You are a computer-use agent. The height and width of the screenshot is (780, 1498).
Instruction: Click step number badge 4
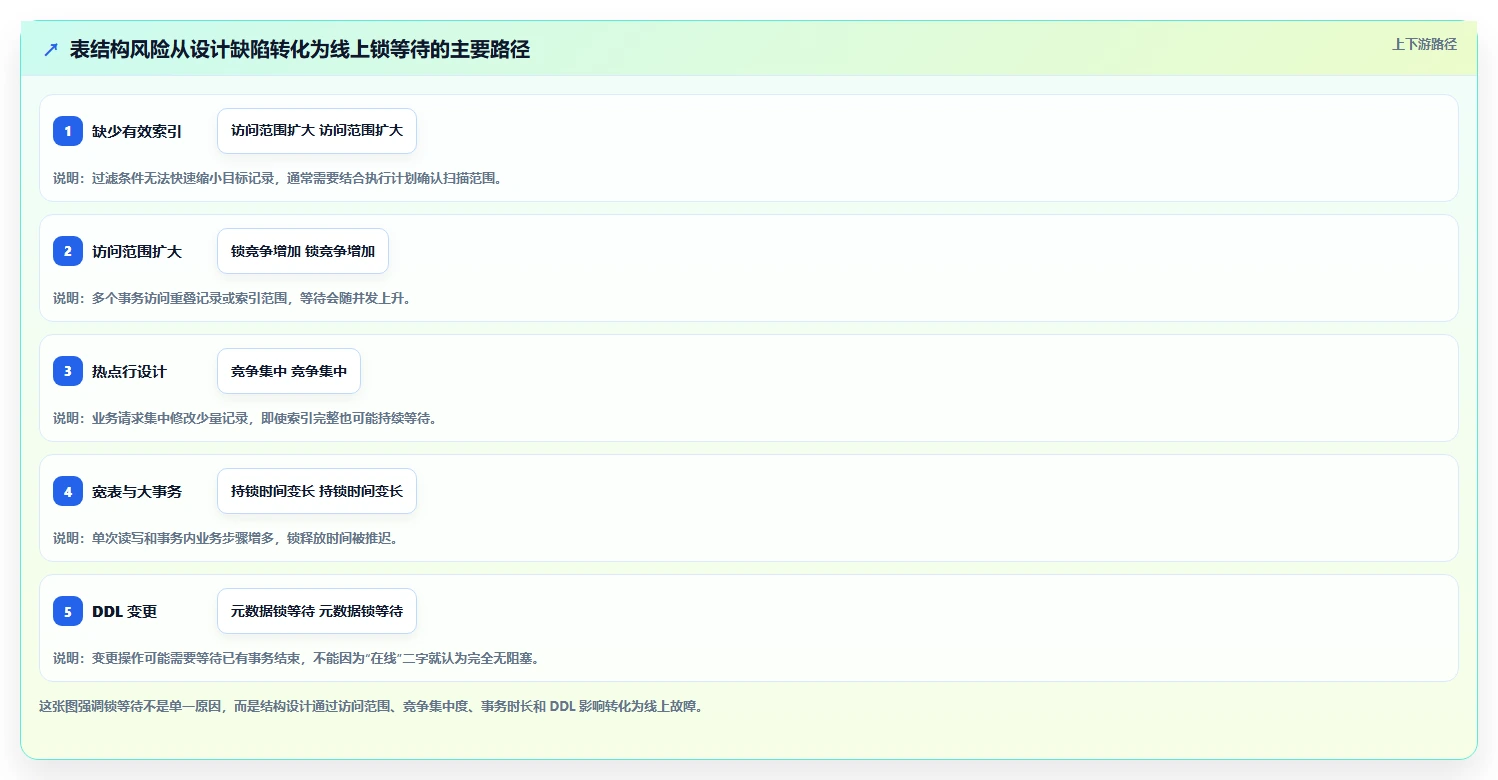tap(68, 491)
